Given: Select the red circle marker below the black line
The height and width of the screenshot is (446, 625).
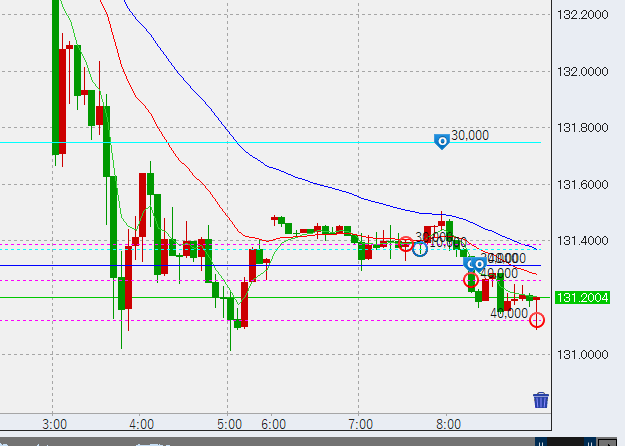Looking at the screenshot, I should (471, 280).
